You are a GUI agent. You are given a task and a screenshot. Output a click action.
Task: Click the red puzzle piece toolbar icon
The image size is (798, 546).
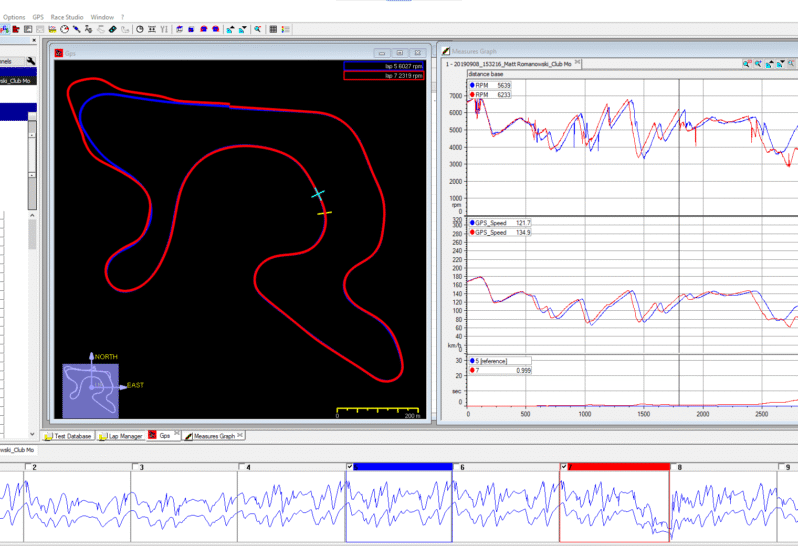(16, 30)
